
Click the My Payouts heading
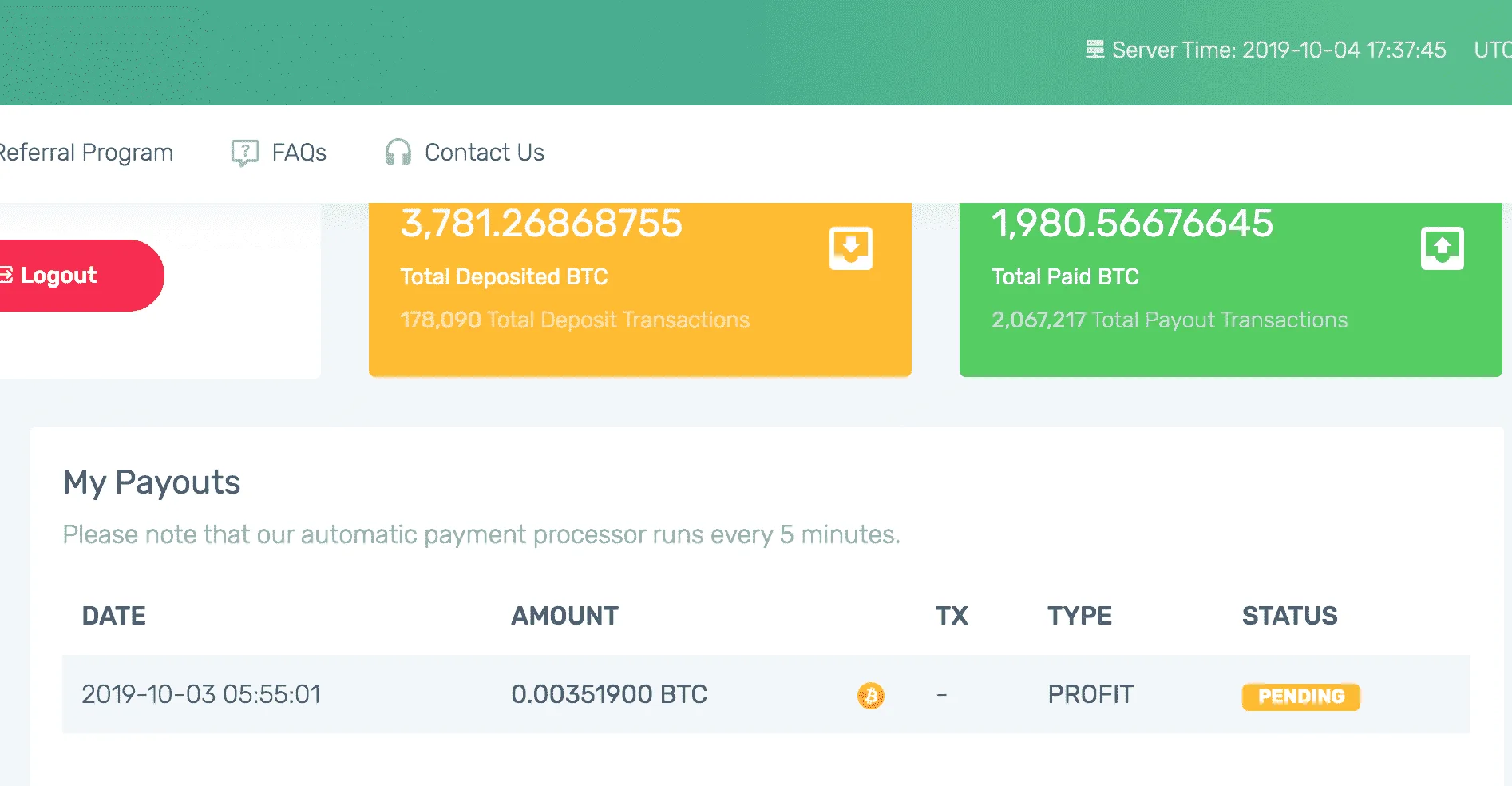coord(152,482)
